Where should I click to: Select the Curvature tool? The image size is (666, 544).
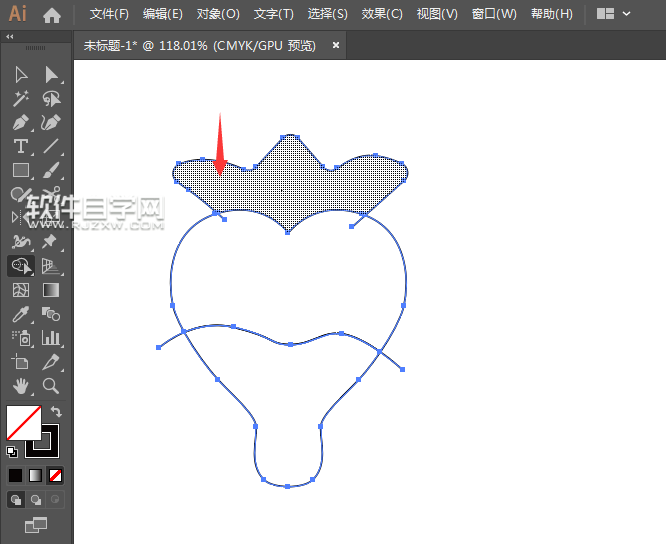tap(51, 122)
